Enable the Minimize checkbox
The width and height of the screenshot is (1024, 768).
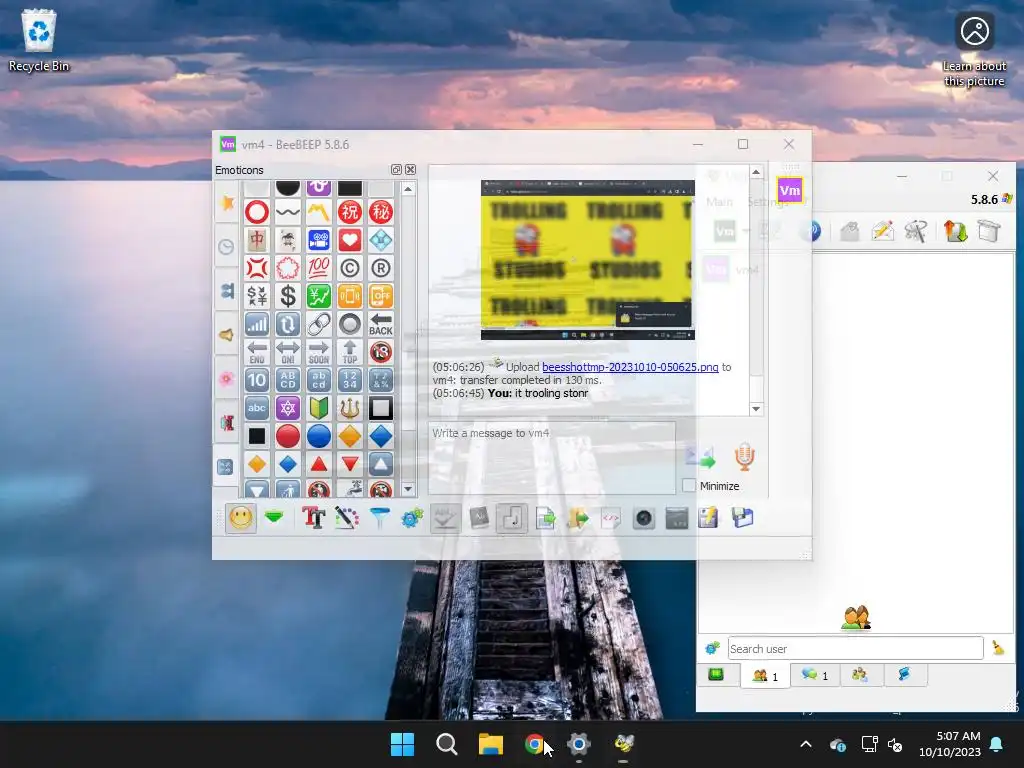pos(689,485)
